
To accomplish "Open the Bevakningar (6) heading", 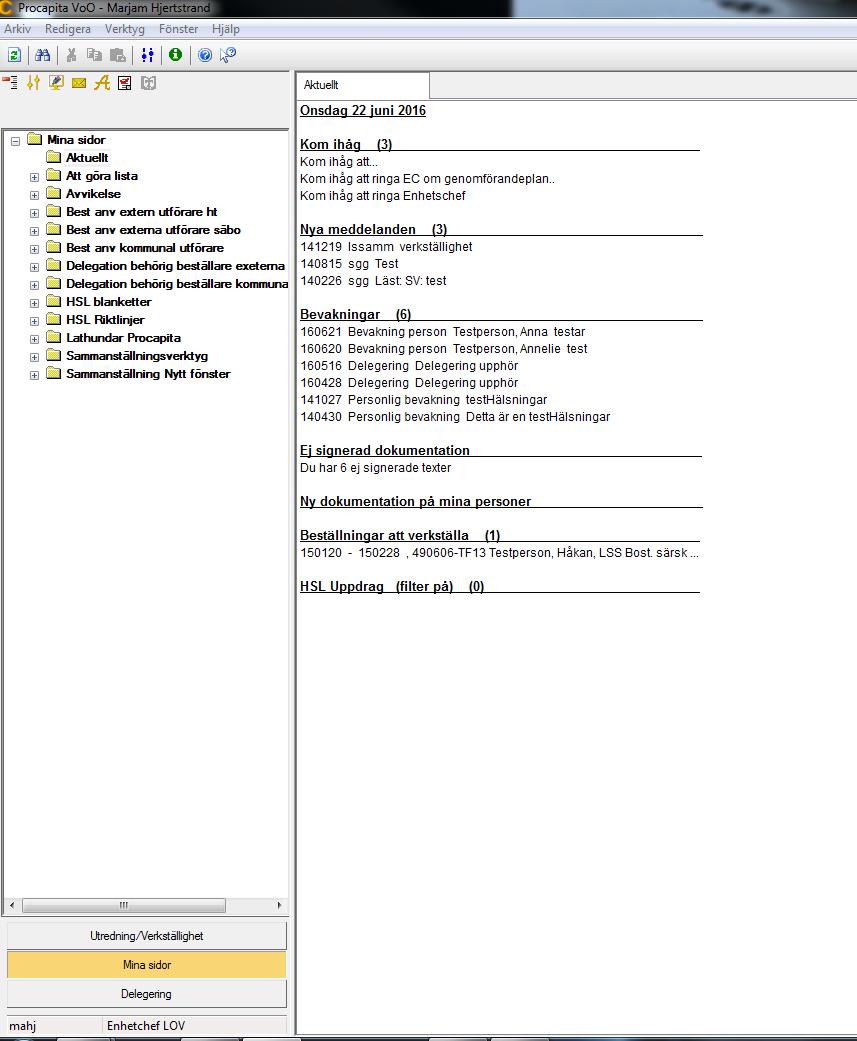I will click(355, 314).
